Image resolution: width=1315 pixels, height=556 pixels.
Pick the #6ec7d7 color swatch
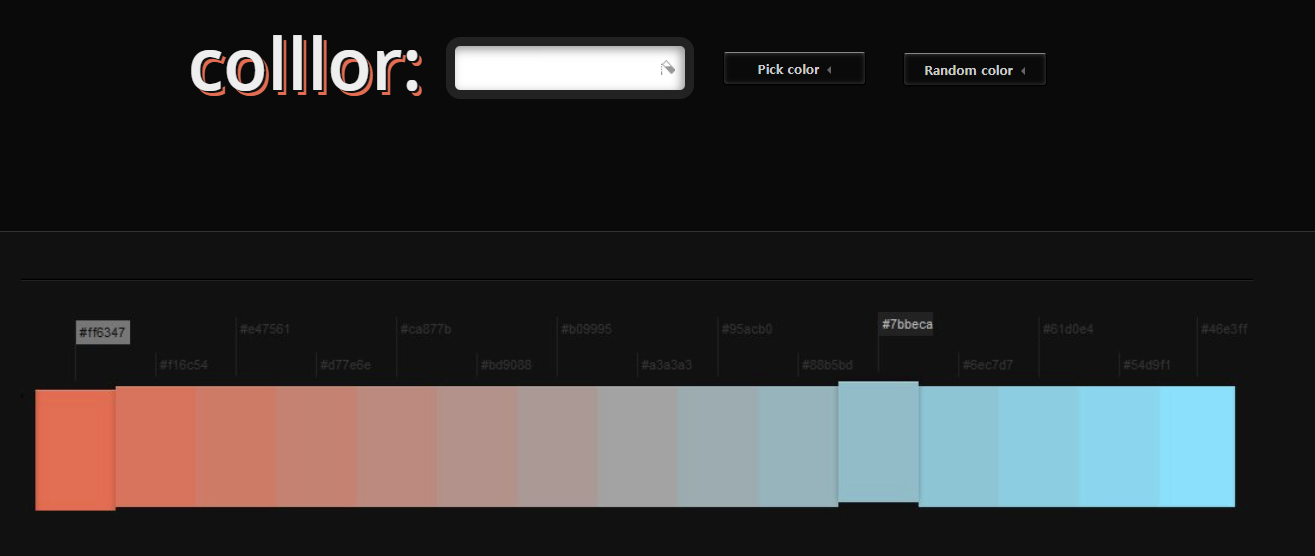point(959,446)
